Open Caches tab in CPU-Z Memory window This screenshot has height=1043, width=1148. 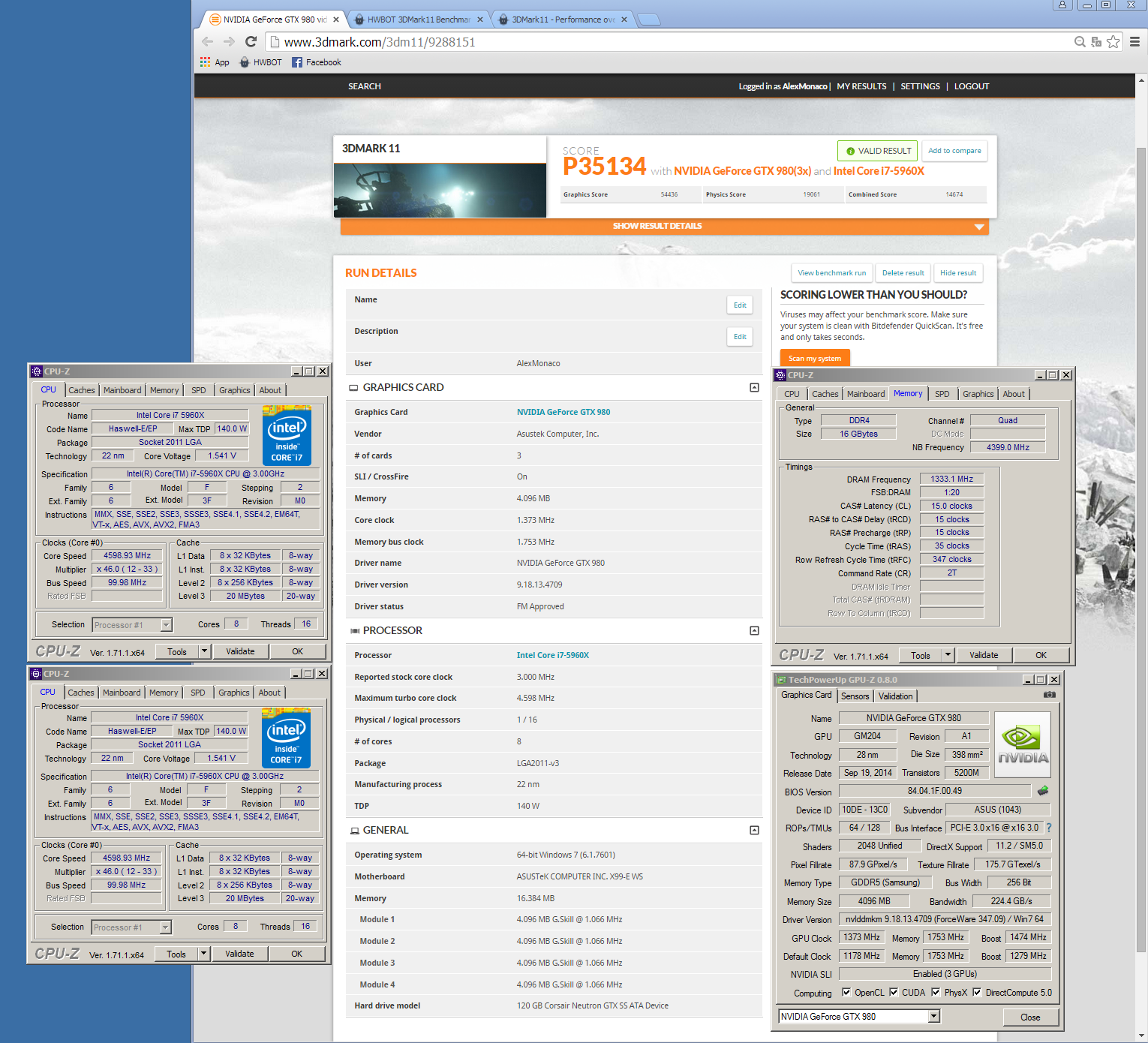click(825, 394)
